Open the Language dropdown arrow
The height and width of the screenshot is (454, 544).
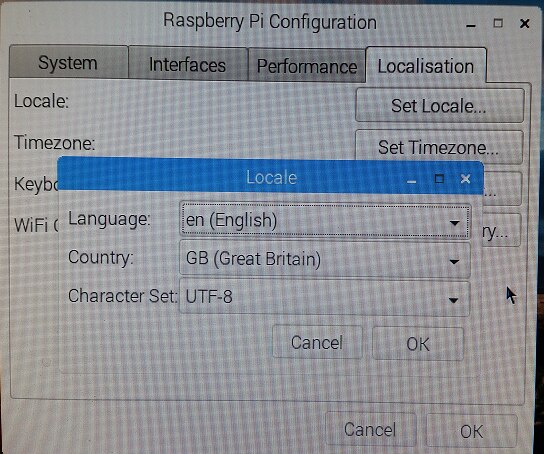point(454,223)
